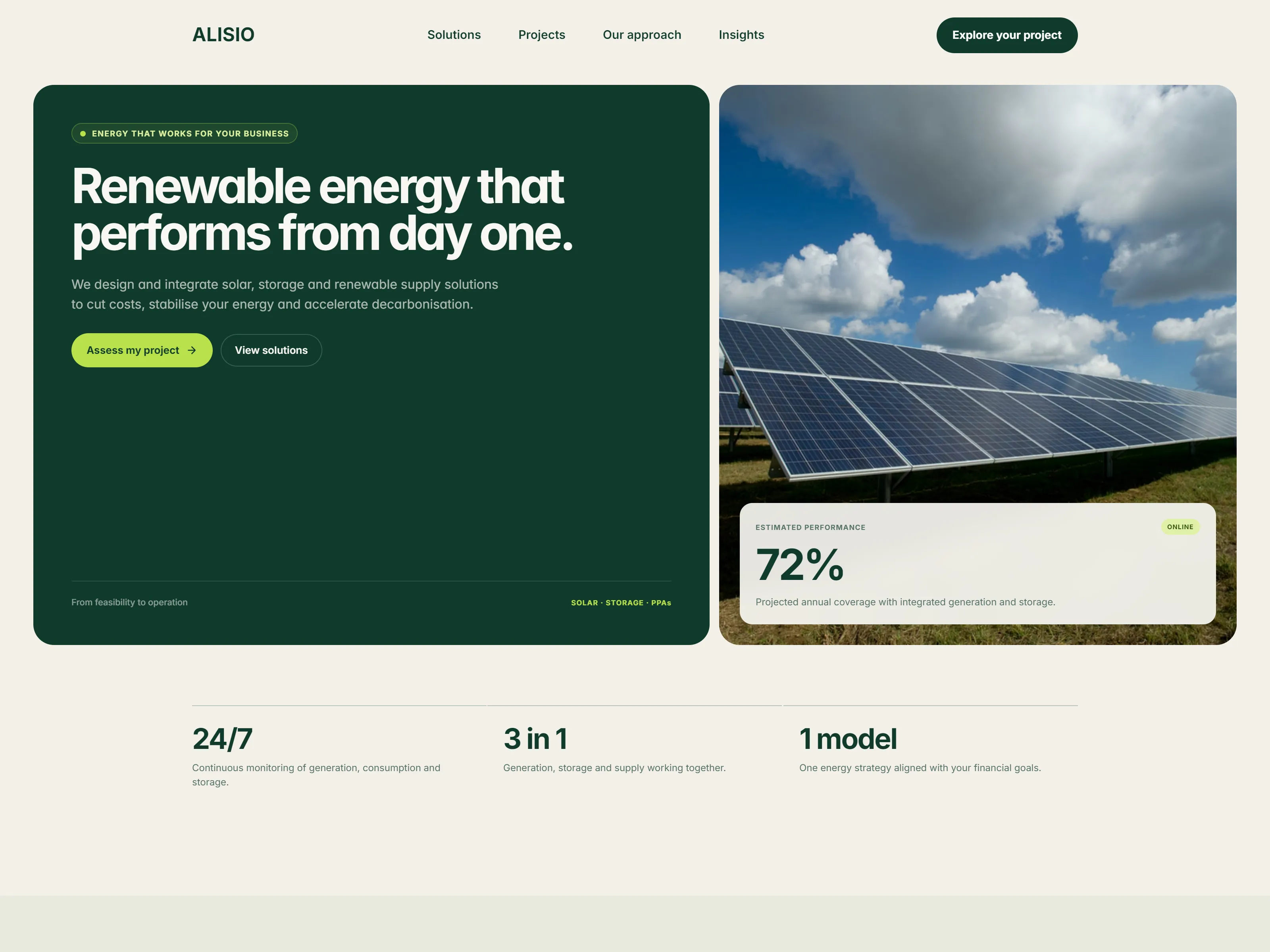This screenshot has width=1270, height=952.
Task: Click the 72% performance figure
Action: click(799, 565)
